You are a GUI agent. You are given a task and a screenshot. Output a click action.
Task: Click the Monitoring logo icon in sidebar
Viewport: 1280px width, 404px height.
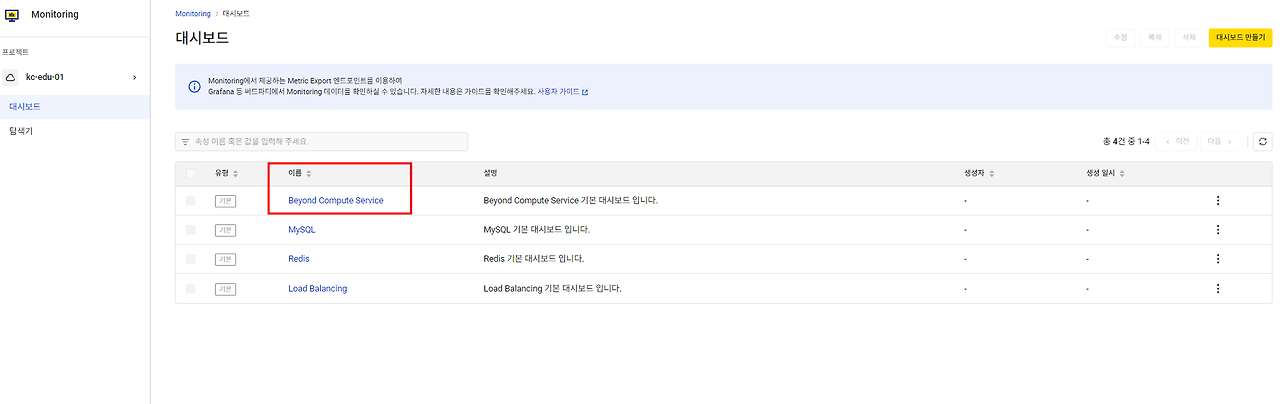(x=12, y=15)
